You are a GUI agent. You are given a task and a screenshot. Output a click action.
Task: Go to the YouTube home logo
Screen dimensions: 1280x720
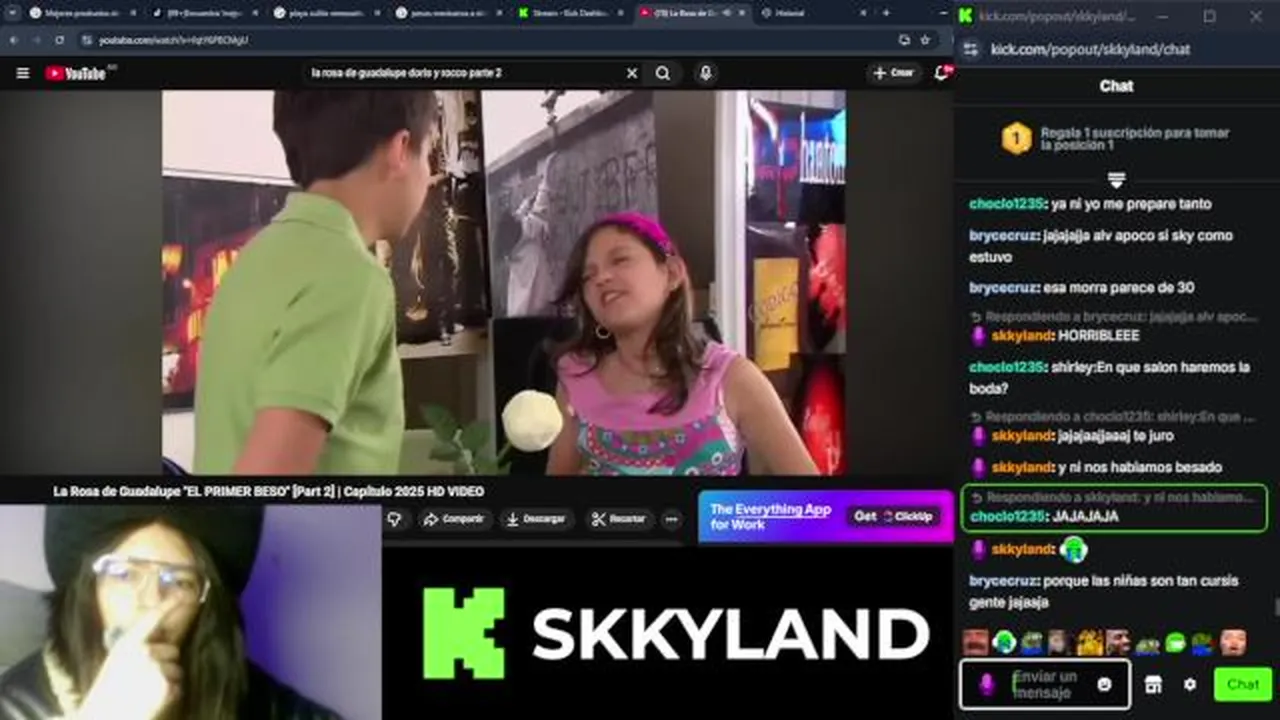pyautogui.click(x=76, y=73)
